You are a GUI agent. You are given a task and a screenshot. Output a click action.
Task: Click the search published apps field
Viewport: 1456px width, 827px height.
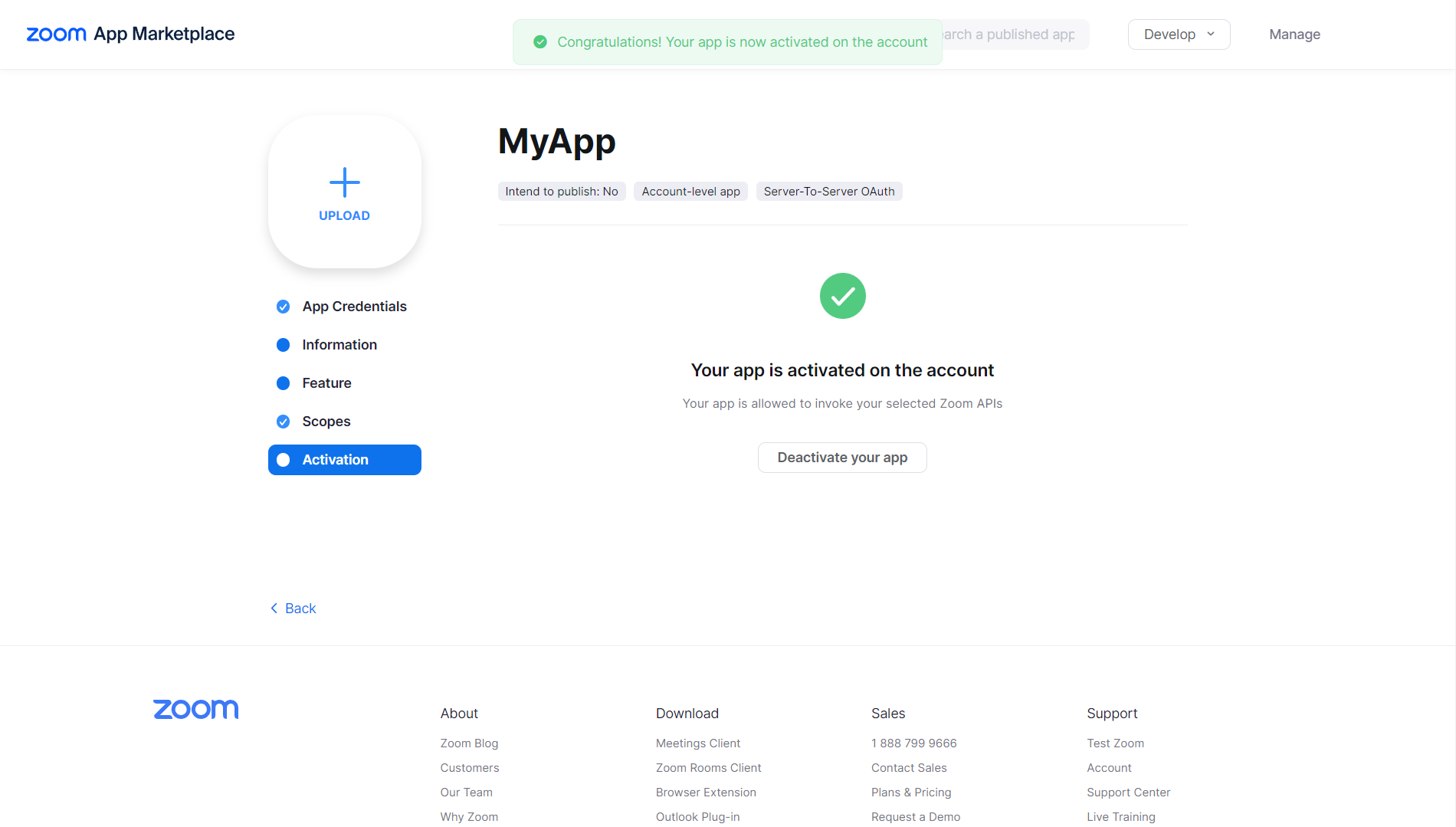pos(1015,34)
